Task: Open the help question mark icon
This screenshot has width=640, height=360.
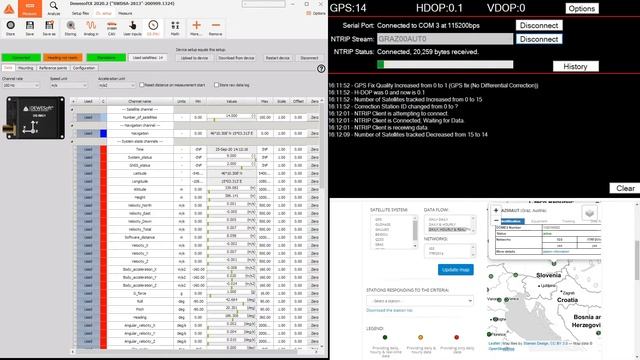Action: (321, 69)
